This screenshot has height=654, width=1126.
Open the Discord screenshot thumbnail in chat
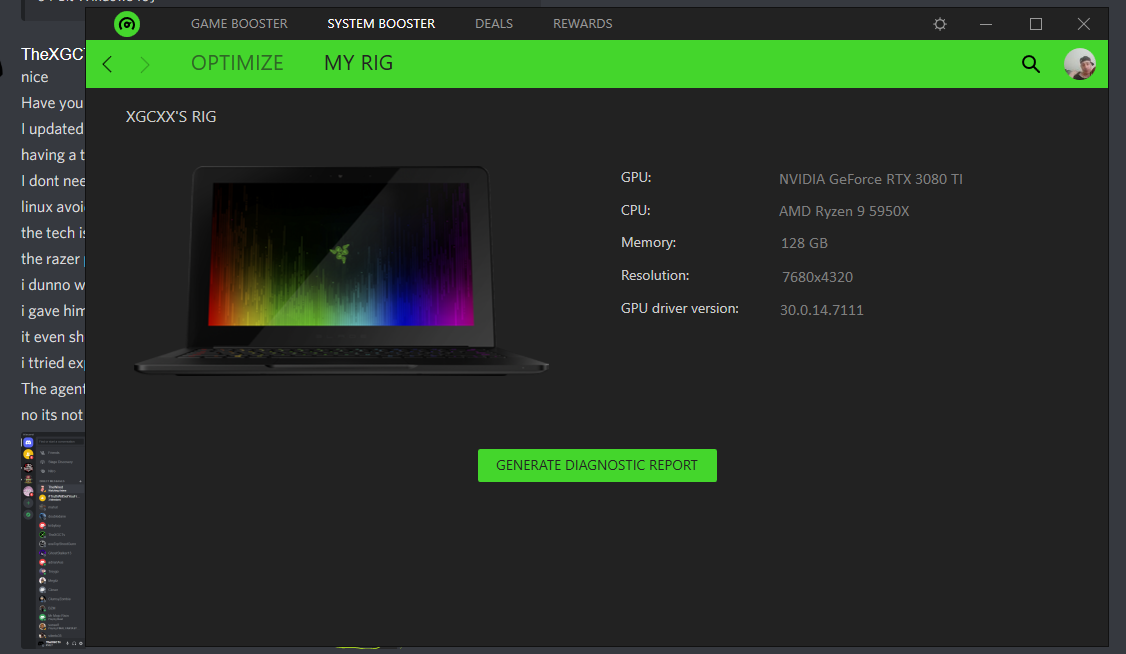[53, 540]
